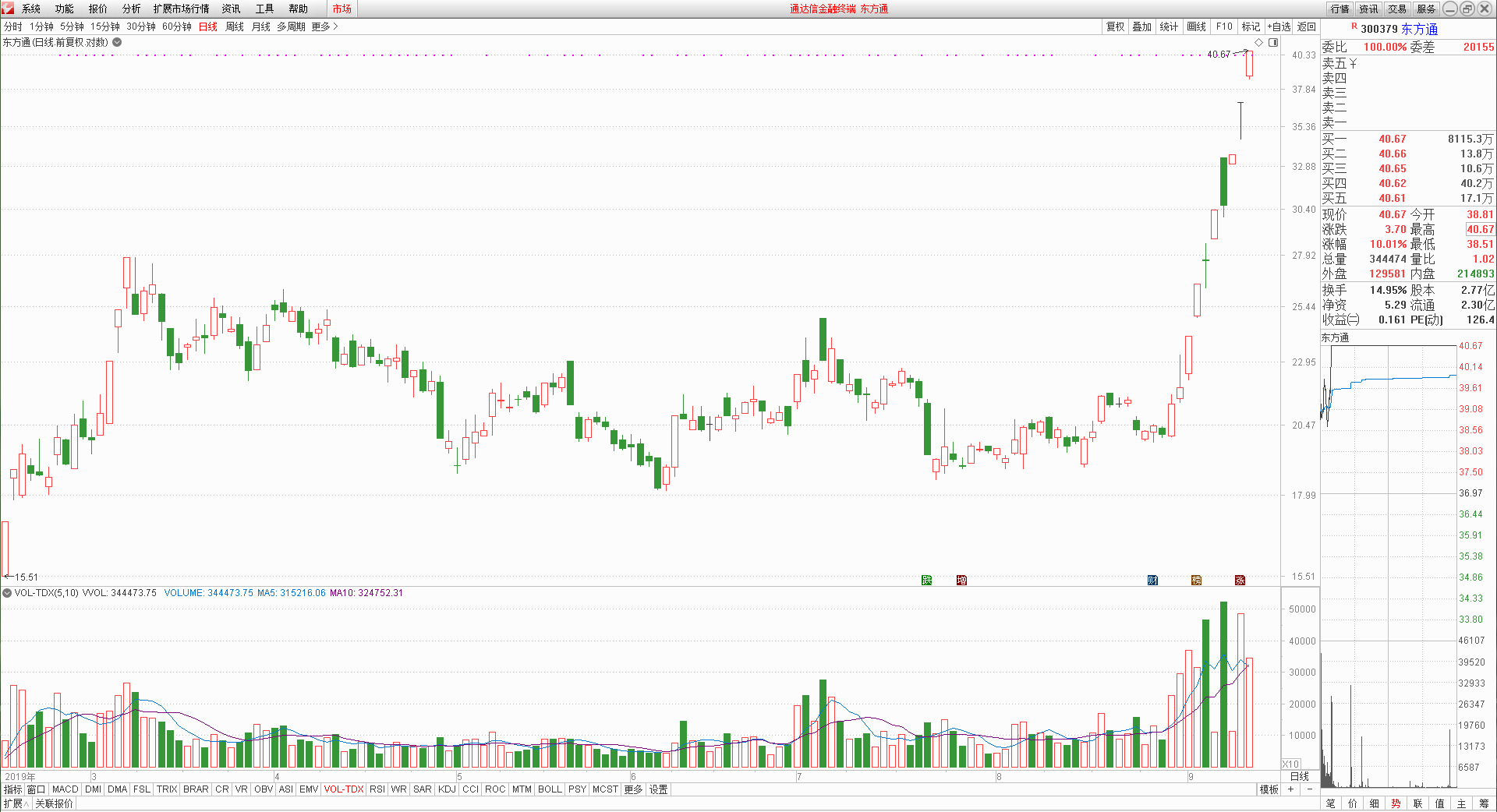
Task: Click the 画线 drawing tools button
Action: [x=1197, y=26]
